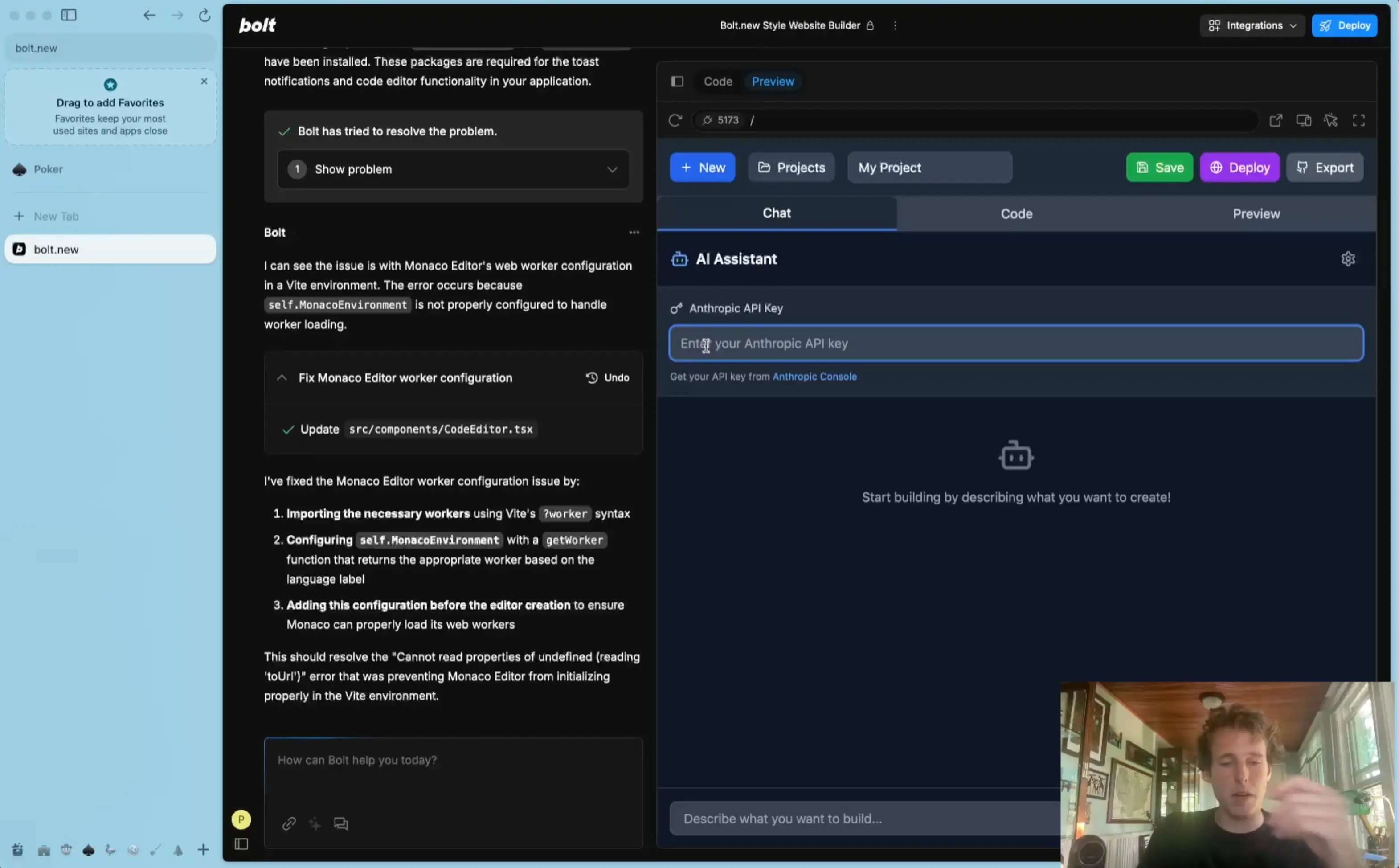Open Projects in the previewed app

[791, 168]
